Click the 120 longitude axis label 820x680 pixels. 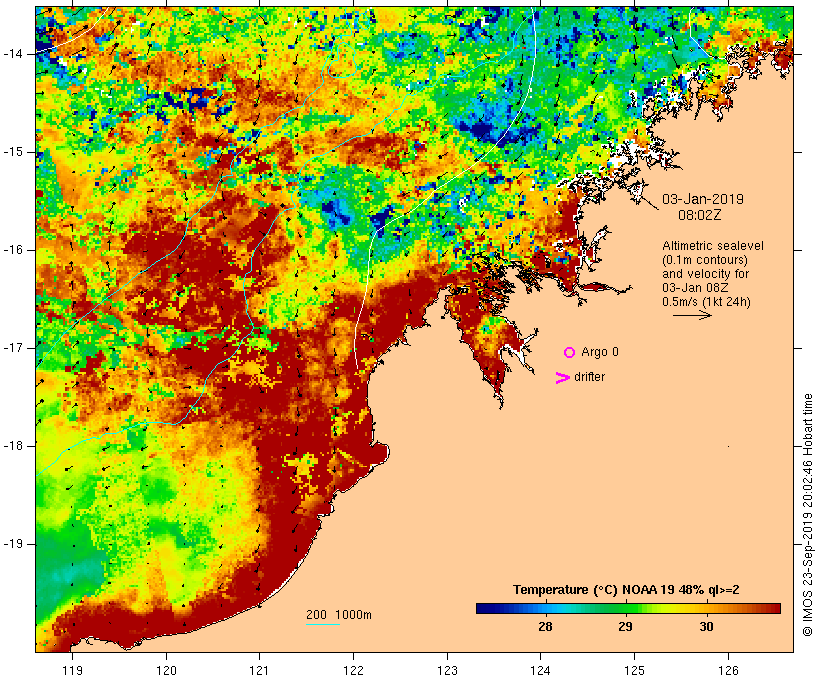coord(166,671)
